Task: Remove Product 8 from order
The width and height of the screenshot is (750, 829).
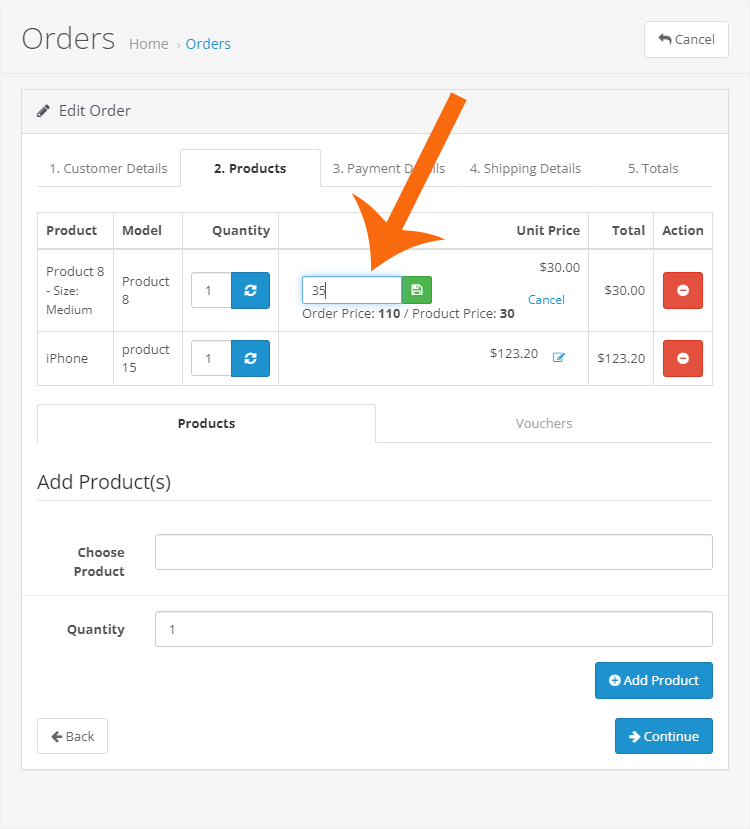Action: (x=683, y=290)
